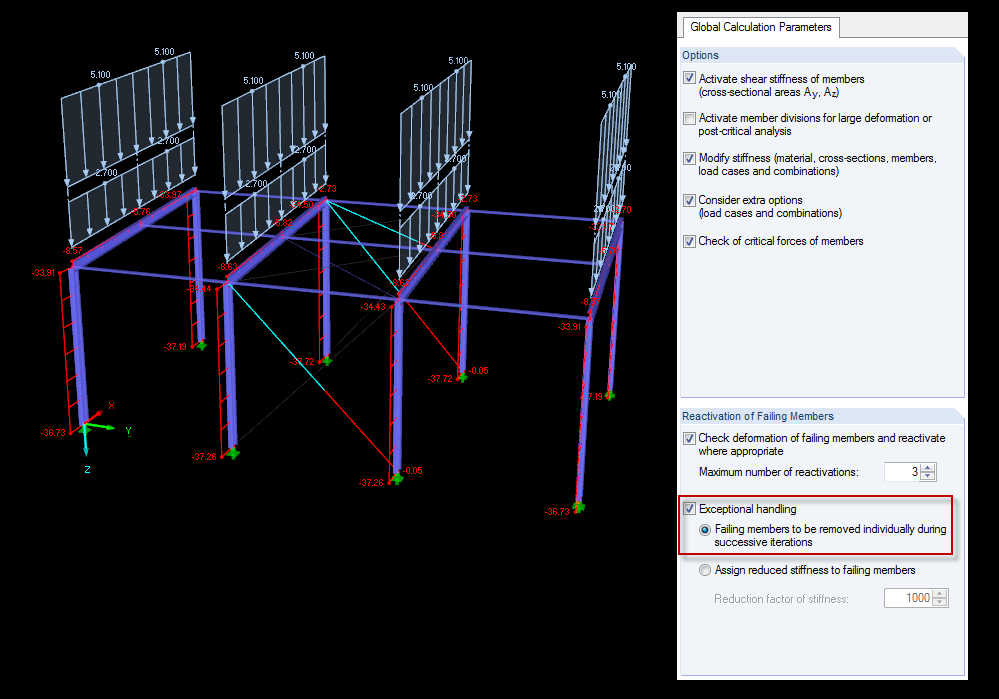Viewport: 999px width, 699px height.
Task: Enable member divisions for large deformation
Action: pyautogui.click(x=689, y=119)
